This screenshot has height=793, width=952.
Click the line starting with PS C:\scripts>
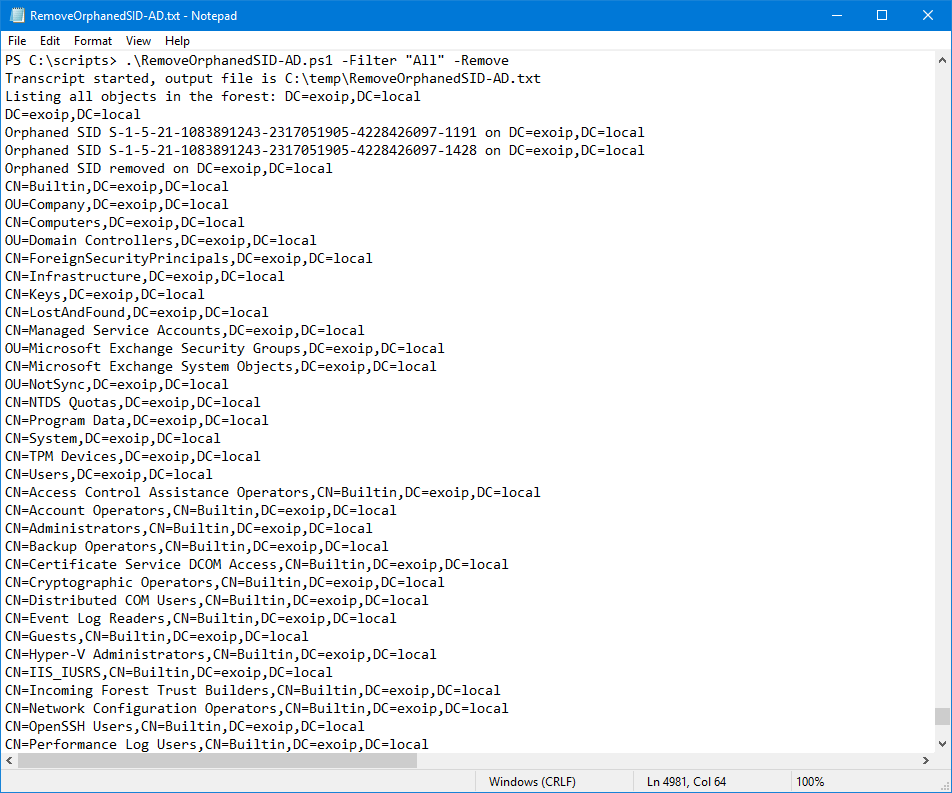click(x=257, y=61)
